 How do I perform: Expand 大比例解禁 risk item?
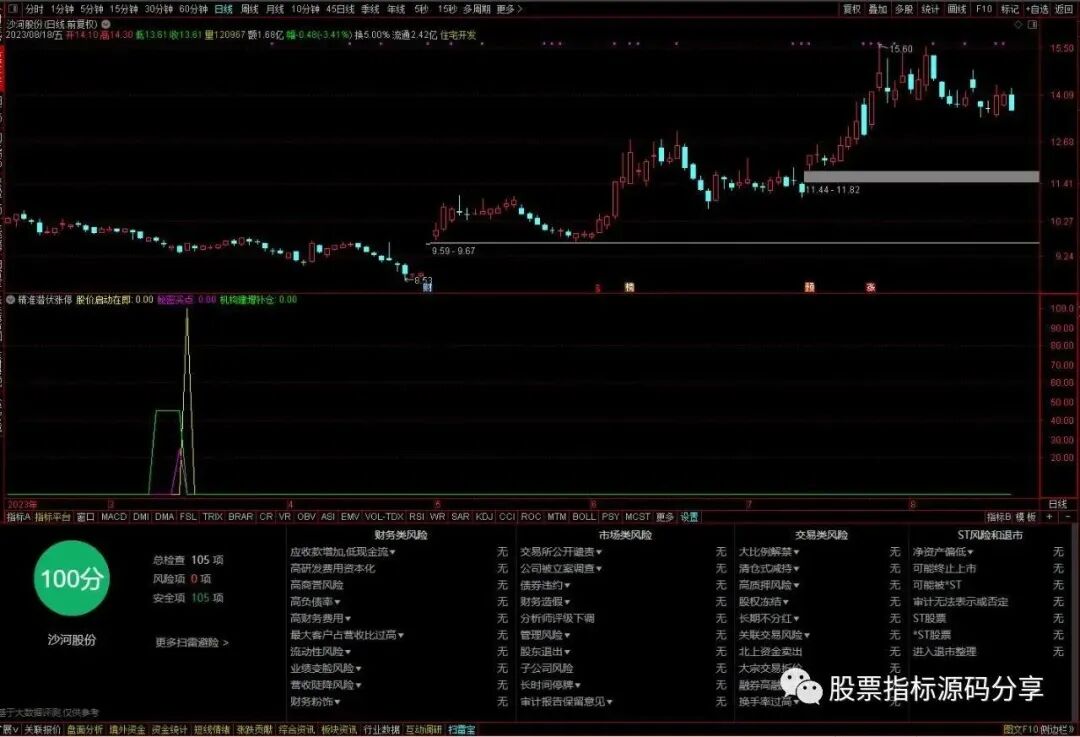(769, 552)
